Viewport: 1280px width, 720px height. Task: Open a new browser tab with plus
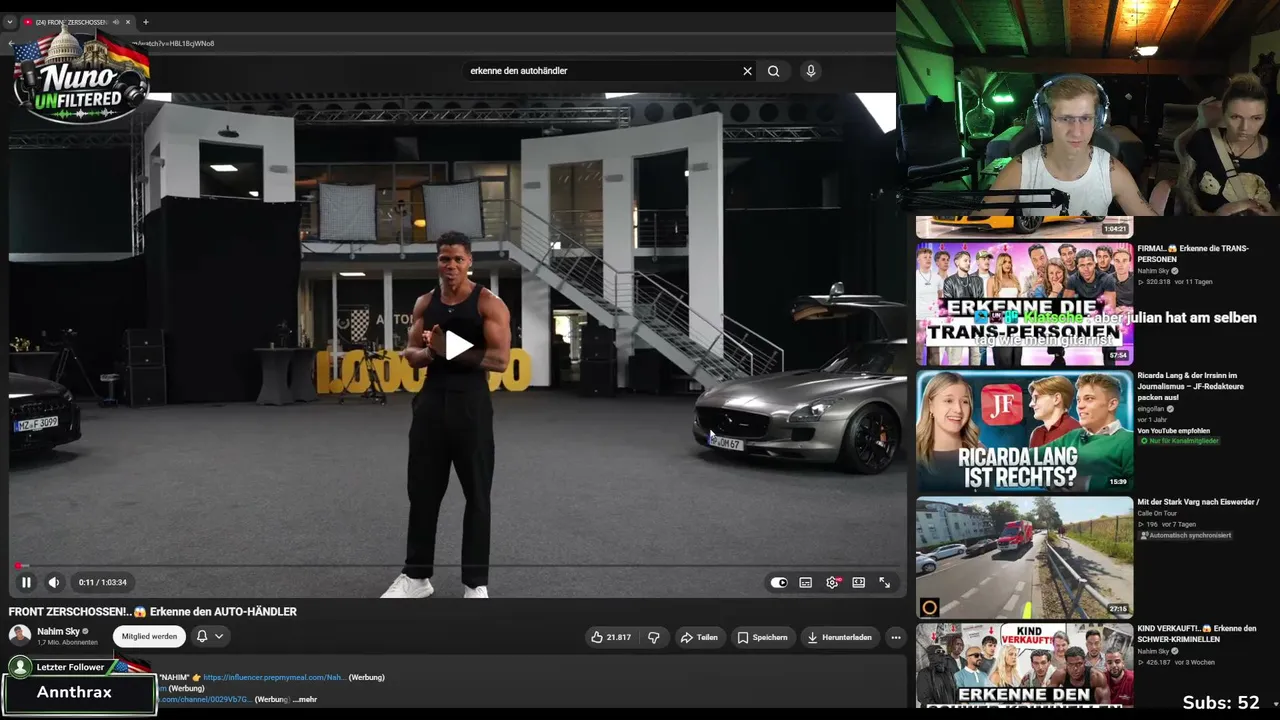tap(146, 22)
